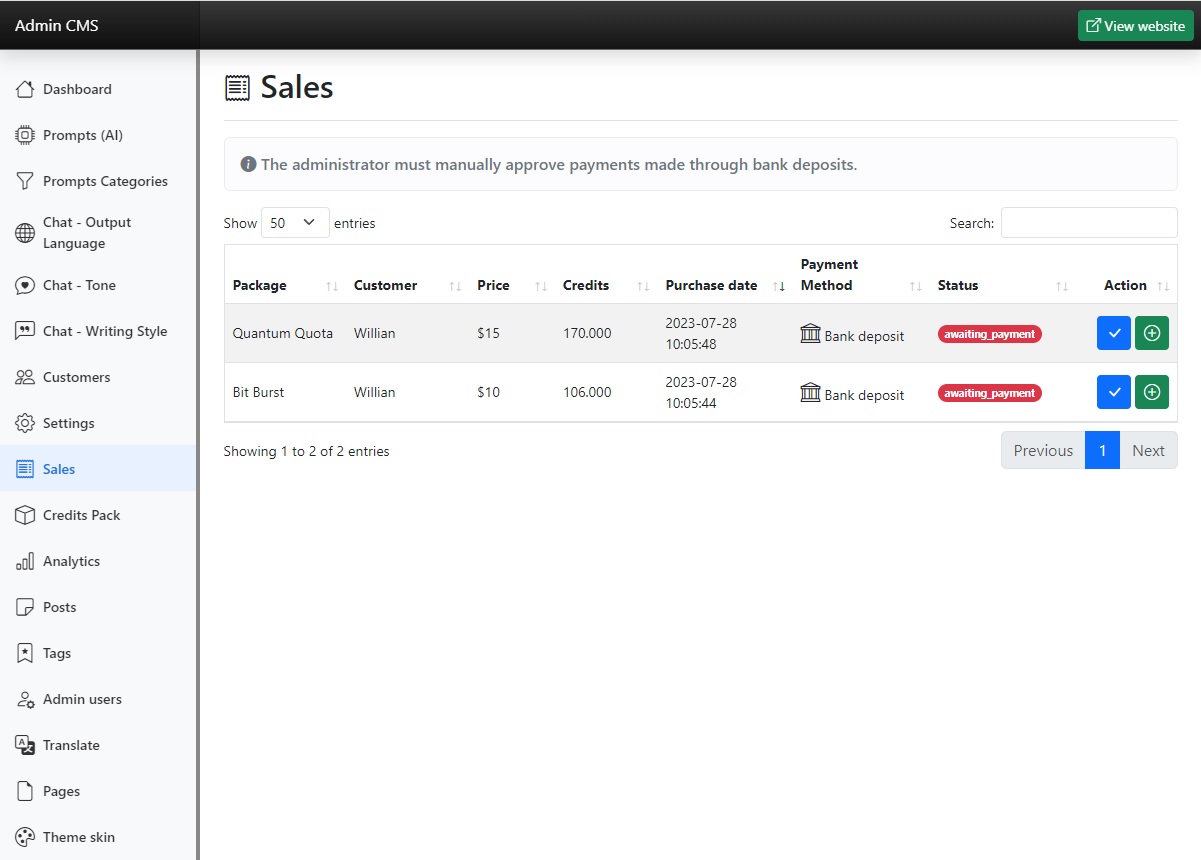Approve payment for Bit Burst sale
Image resolution: width=1201 pixels, height=860 pixels.
1113,392
